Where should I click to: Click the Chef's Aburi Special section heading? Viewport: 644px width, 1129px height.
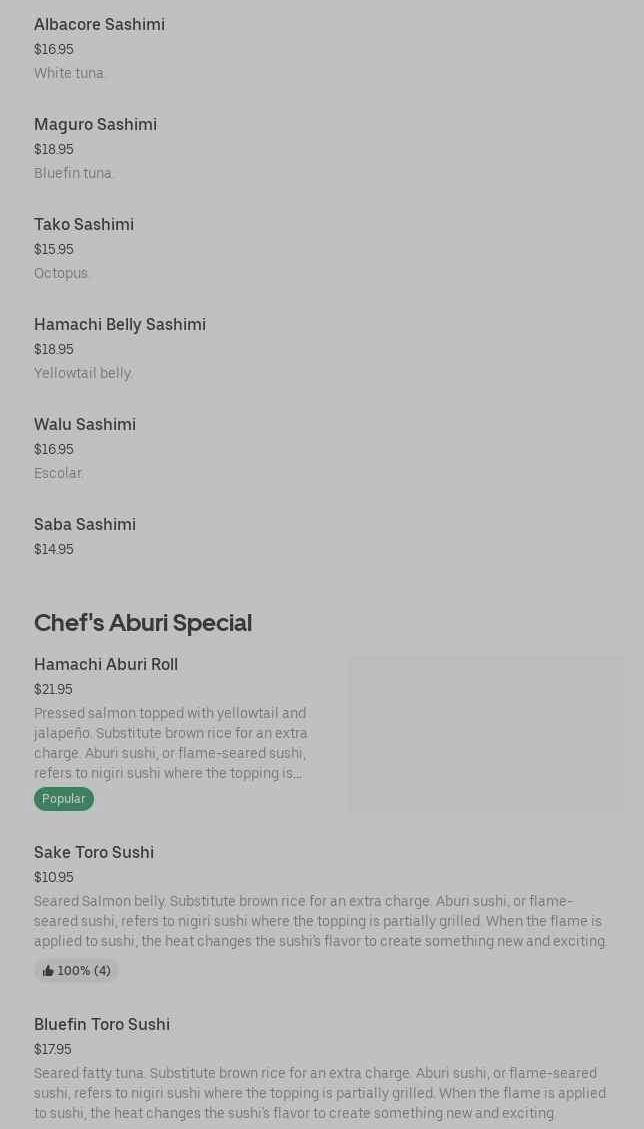point(143,622)
